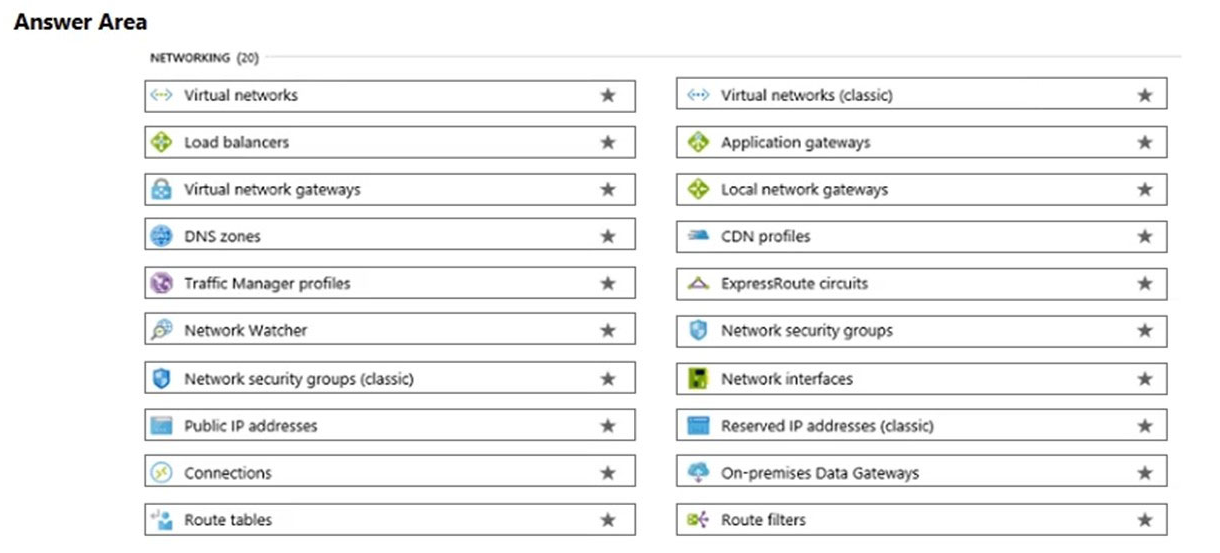
Task: Select the DNS zones globe icon
Action: coord(161,237)
